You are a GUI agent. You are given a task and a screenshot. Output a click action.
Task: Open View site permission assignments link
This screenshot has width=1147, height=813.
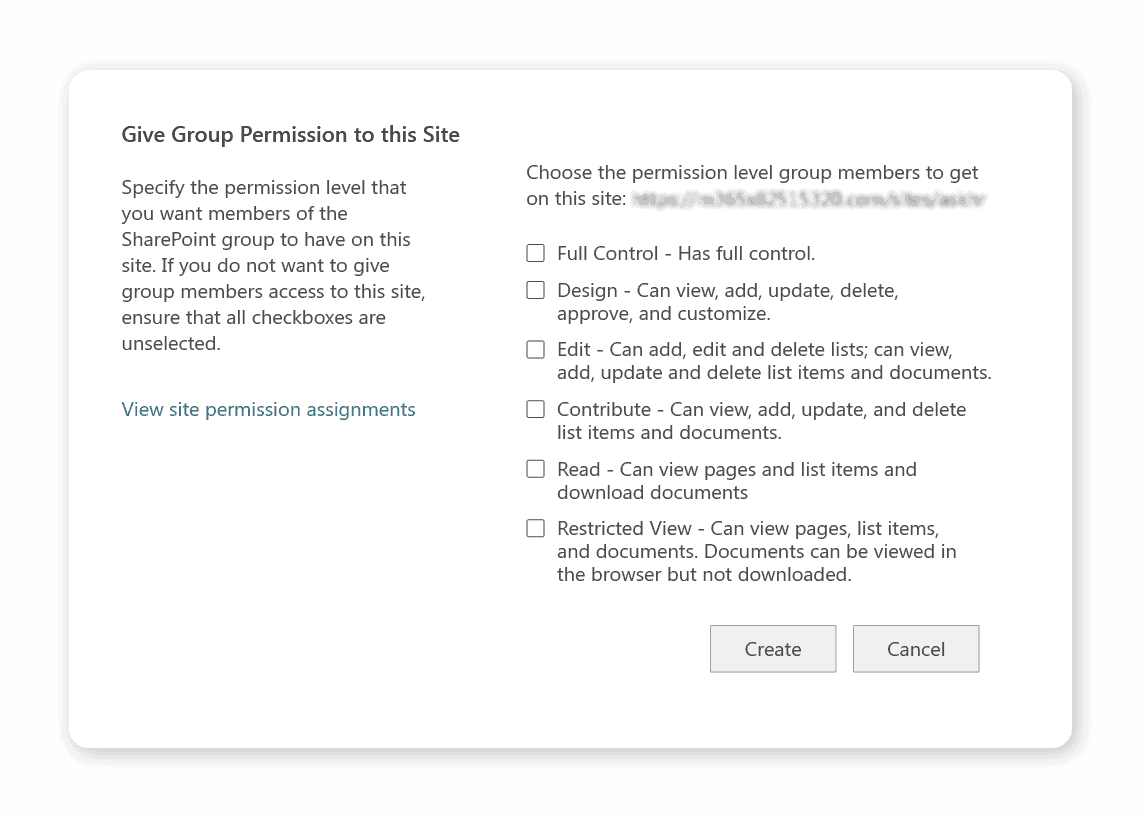click(x=268, y=409)
